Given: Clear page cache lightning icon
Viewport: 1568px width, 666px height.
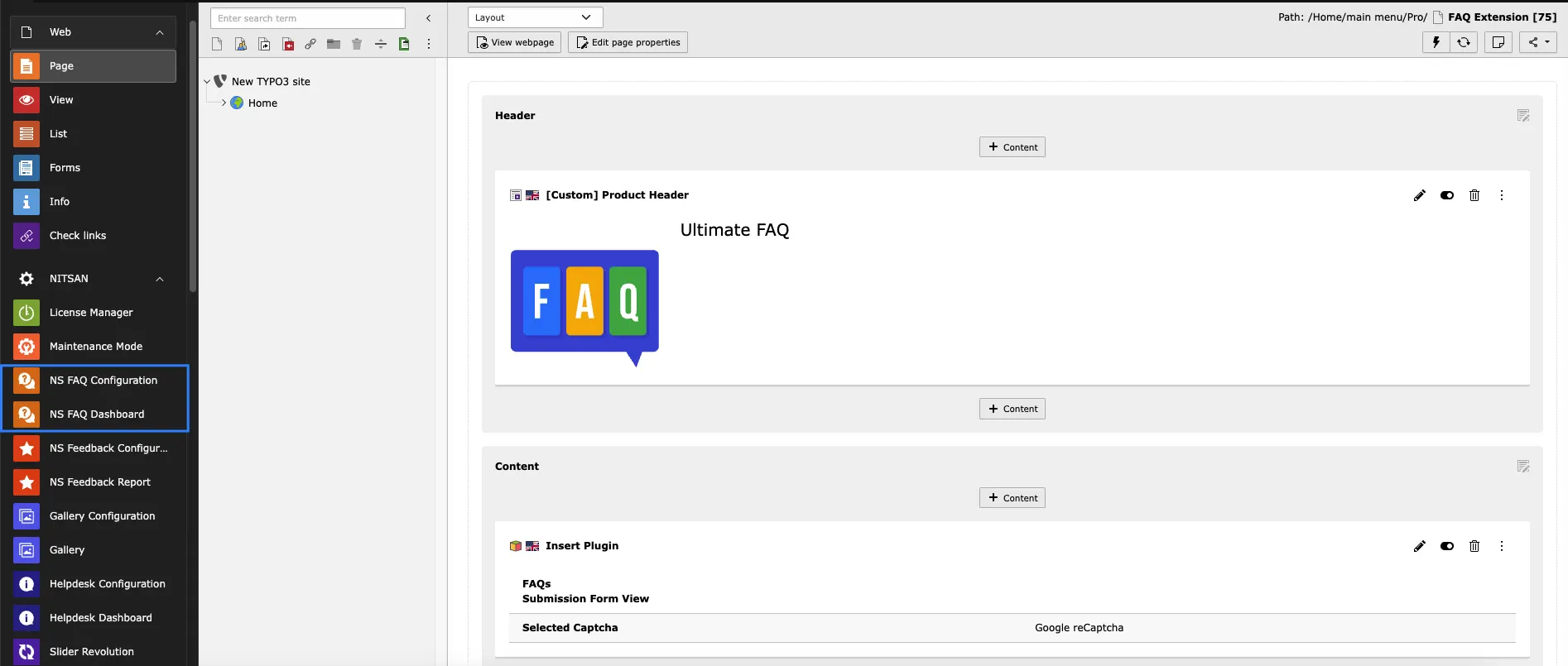Looking at the screenshot, I should click(x=1436, y=42).
